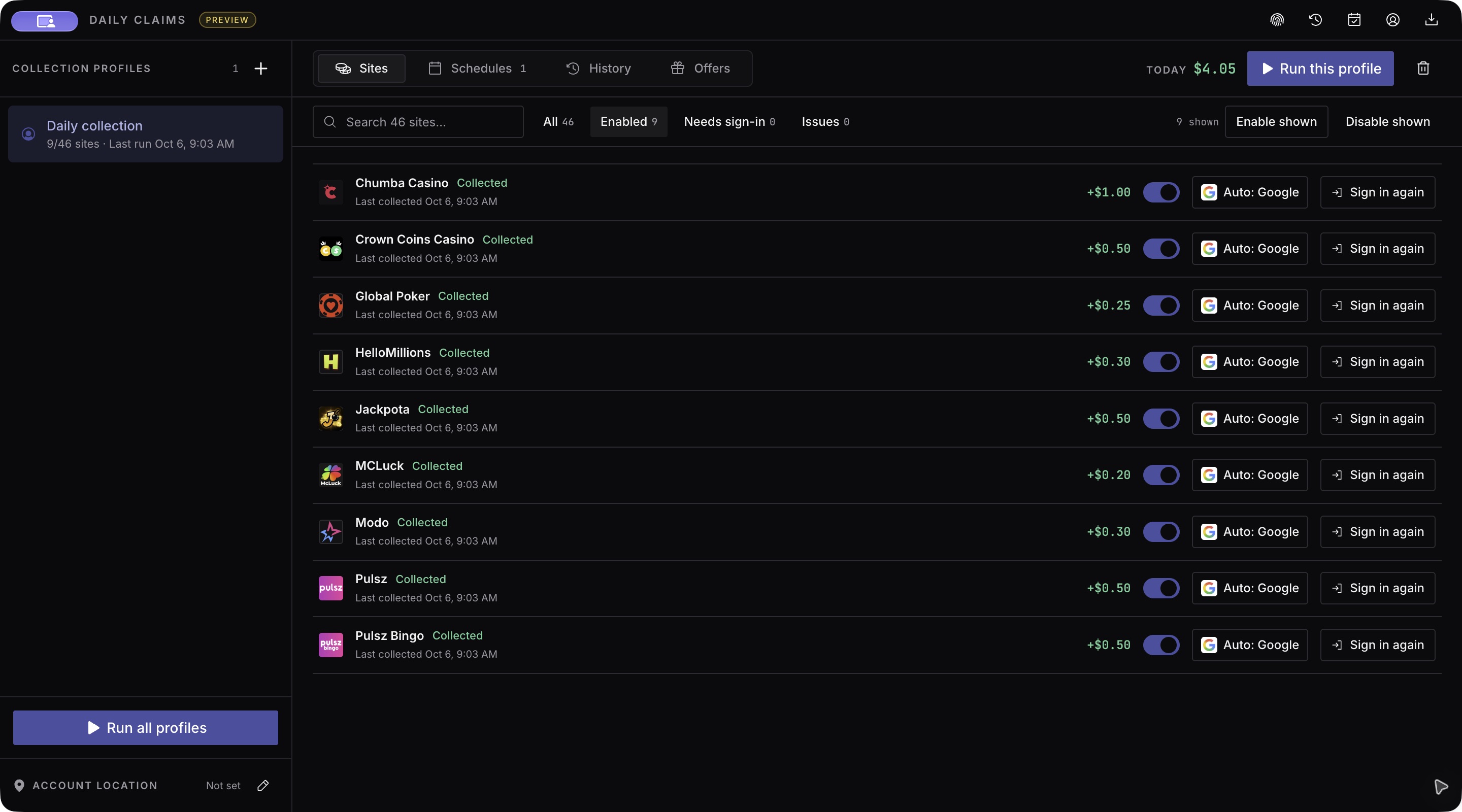Screen dimensions: 1462x812
Task: Click Enable shown button
Action: (x=1276, y=122)
